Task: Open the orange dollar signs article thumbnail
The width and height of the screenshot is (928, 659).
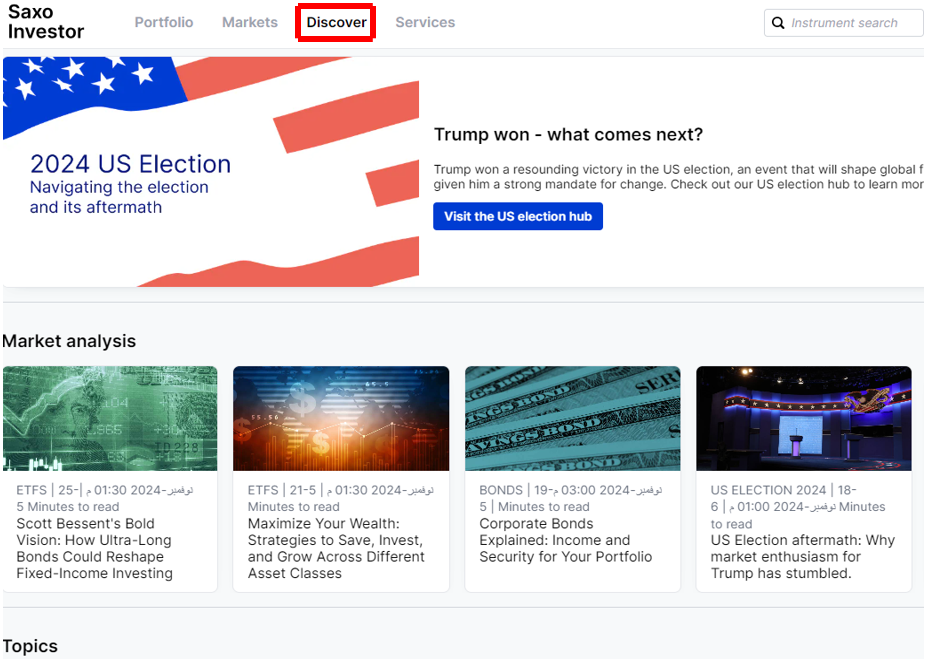Action: (341, 419)
